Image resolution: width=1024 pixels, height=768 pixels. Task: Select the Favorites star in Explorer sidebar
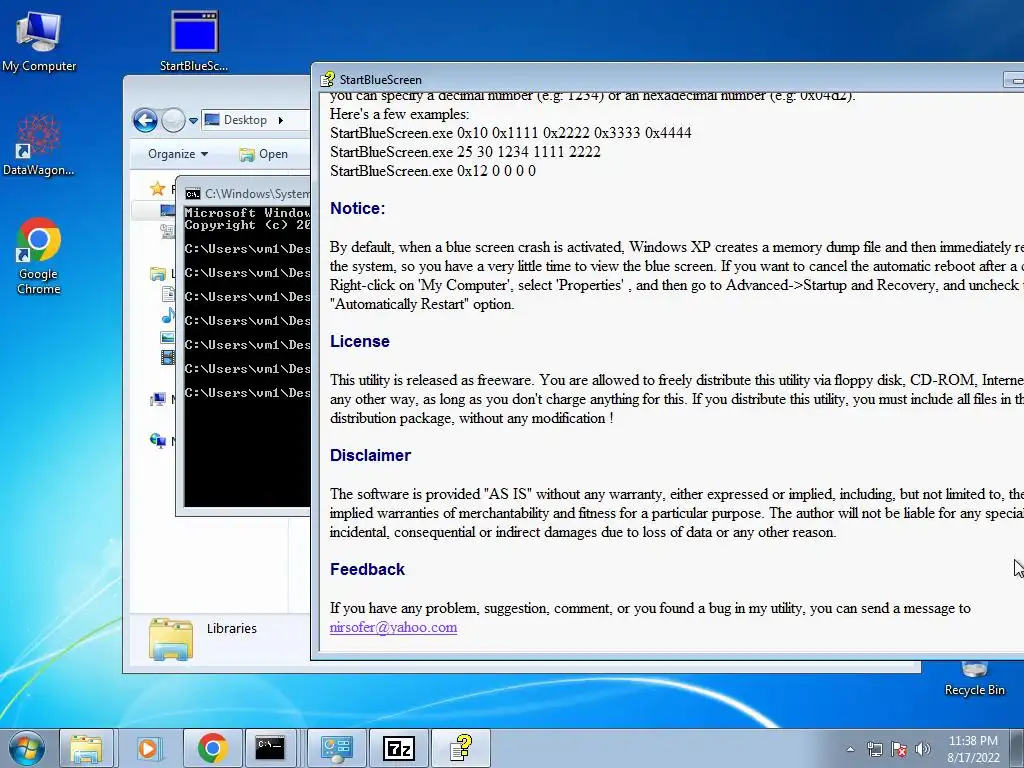click(157, 189)
